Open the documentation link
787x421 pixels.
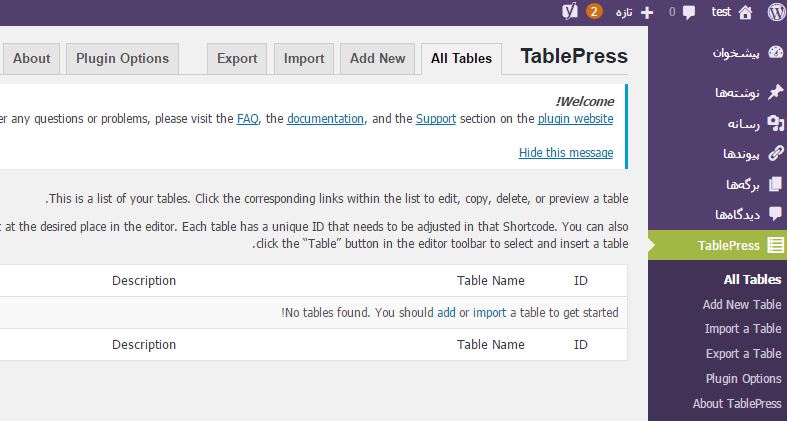pyautogui.click(x=325, y=119)
